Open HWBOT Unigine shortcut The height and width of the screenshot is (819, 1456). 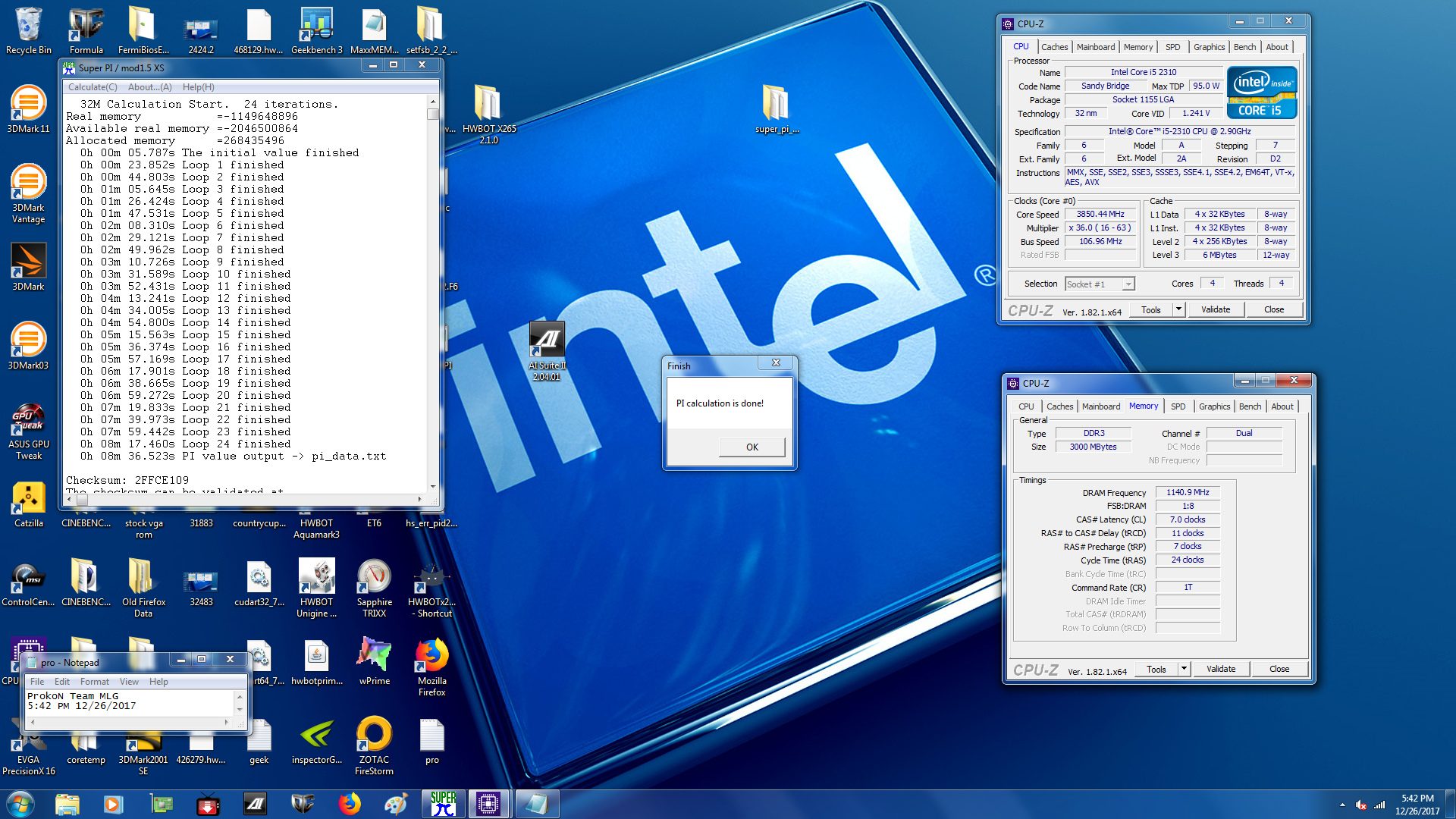click(x=316, y=588)
